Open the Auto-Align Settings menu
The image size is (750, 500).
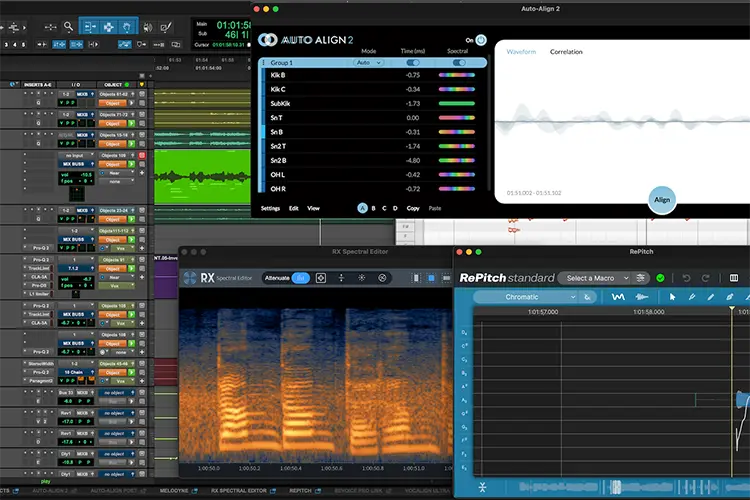click(270, 208)
